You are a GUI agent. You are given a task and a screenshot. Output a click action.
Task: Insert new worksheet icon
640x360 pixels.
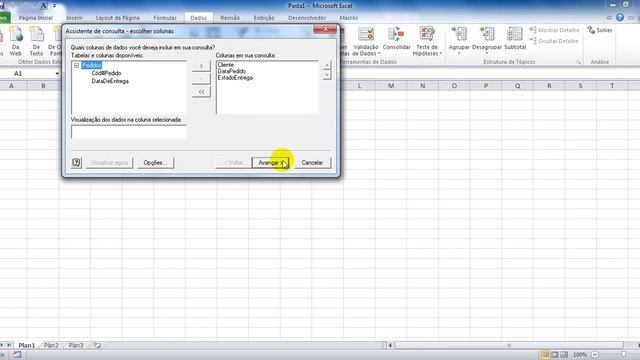[97, 345]
